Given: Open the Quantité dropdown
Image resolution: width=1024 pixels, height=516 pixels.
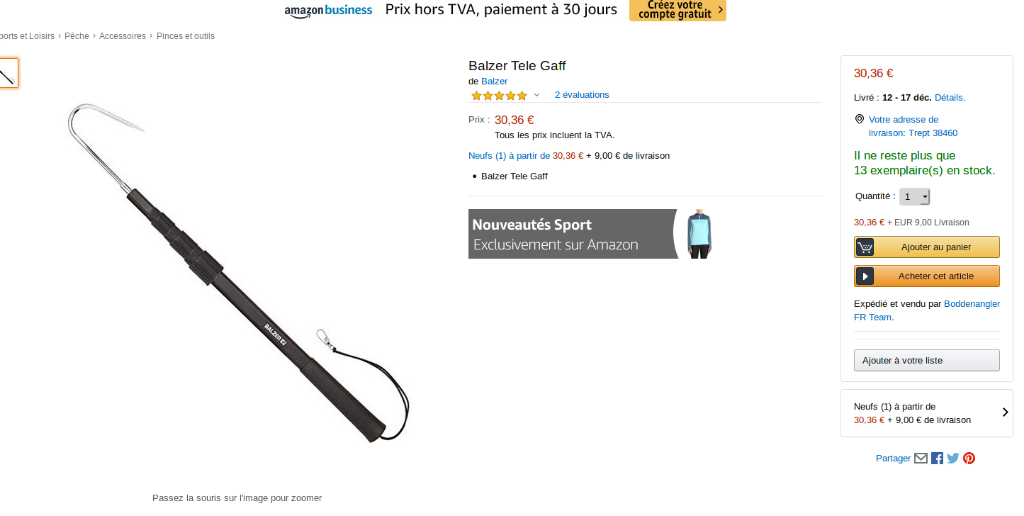Looking at the screenshot, I should click(914, 197).
